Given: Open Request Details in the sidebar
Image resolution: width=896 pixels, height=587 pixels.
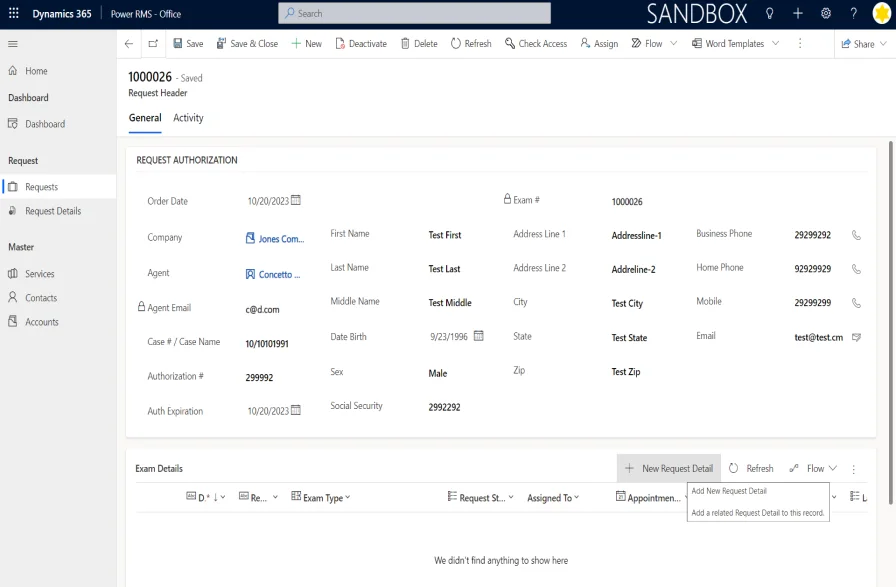Looking at the screenshot, I should (53, 211).
